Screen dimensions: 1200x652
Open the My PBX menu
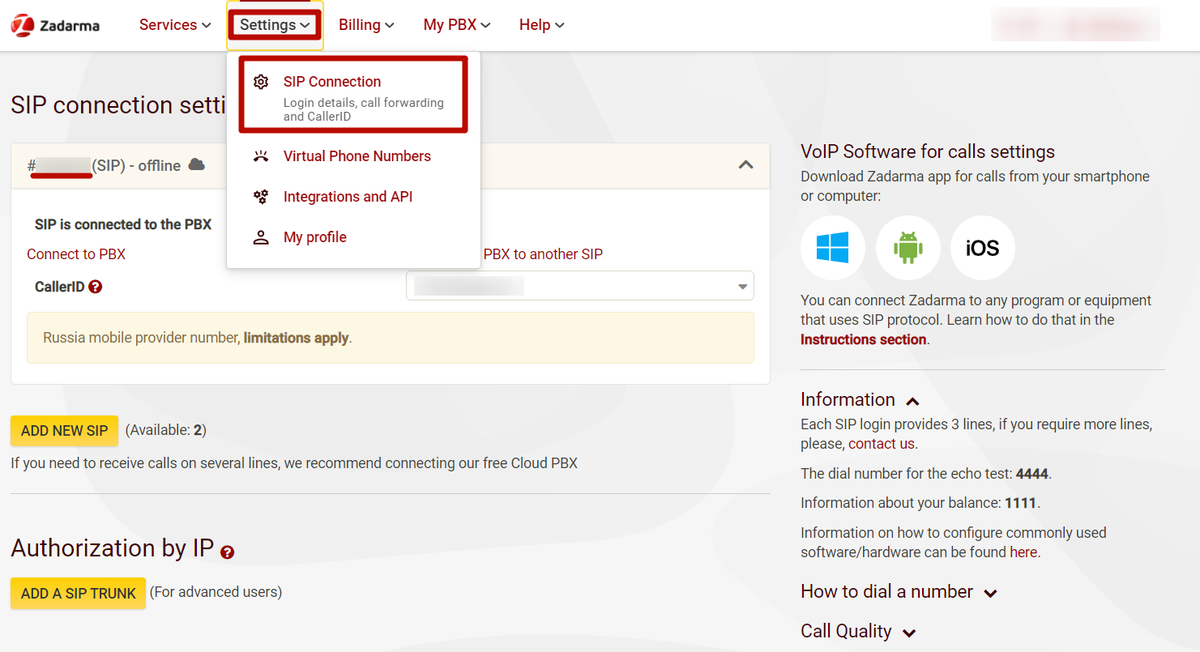click(x=457, y=25)
